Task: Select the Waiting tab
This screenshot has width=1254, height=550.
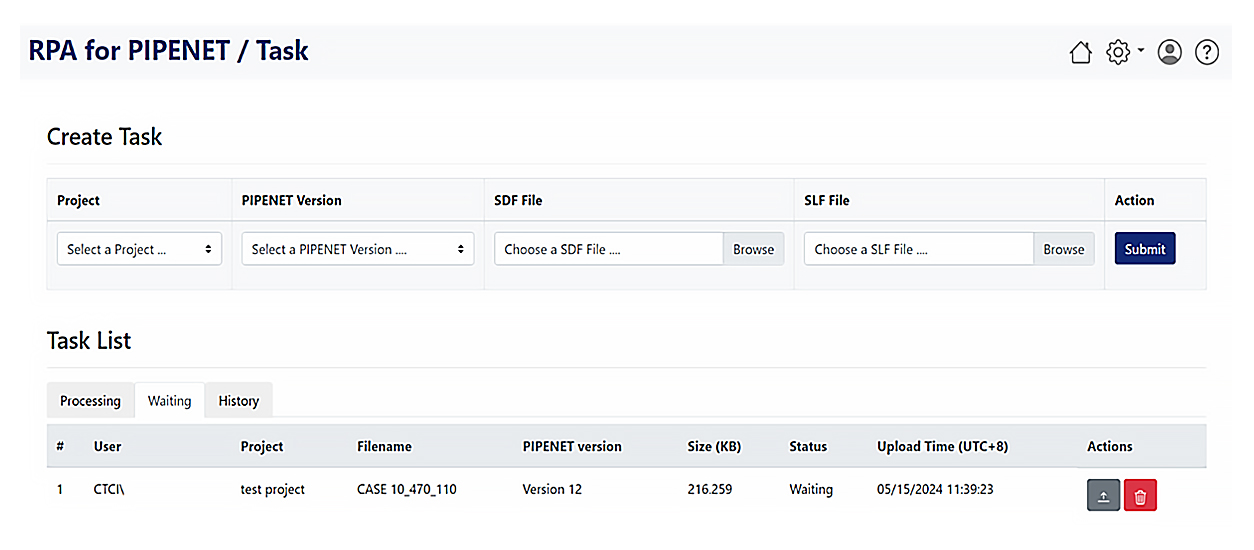Action: coord(169,400)
